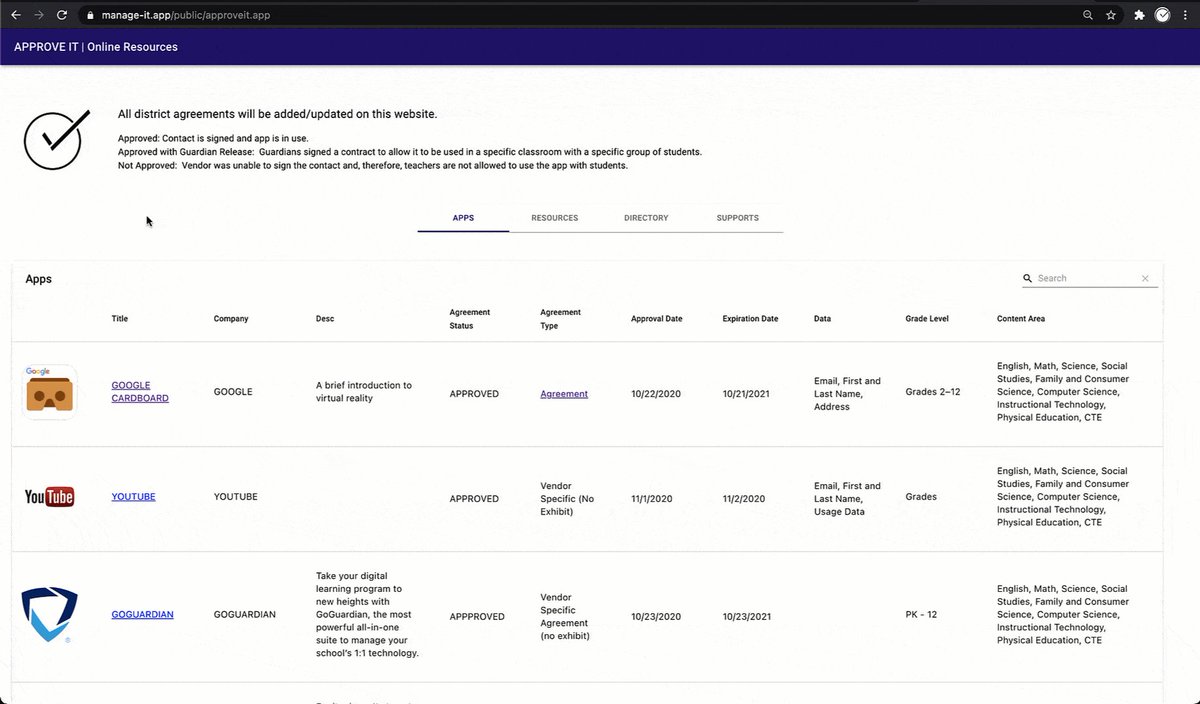Click the Approval Date column header

click(x=657, y=319)
